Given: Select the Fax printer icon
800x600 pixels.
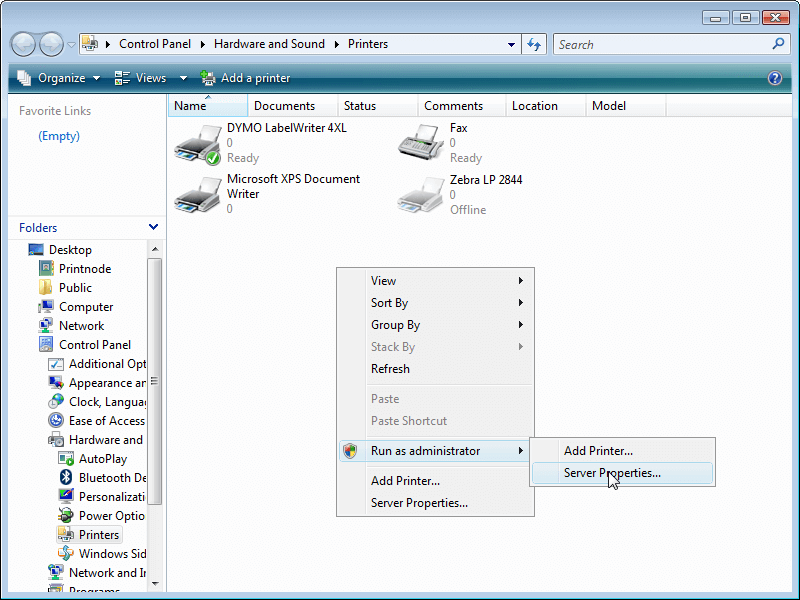Looking at the screenshot, I should (421, 142).
